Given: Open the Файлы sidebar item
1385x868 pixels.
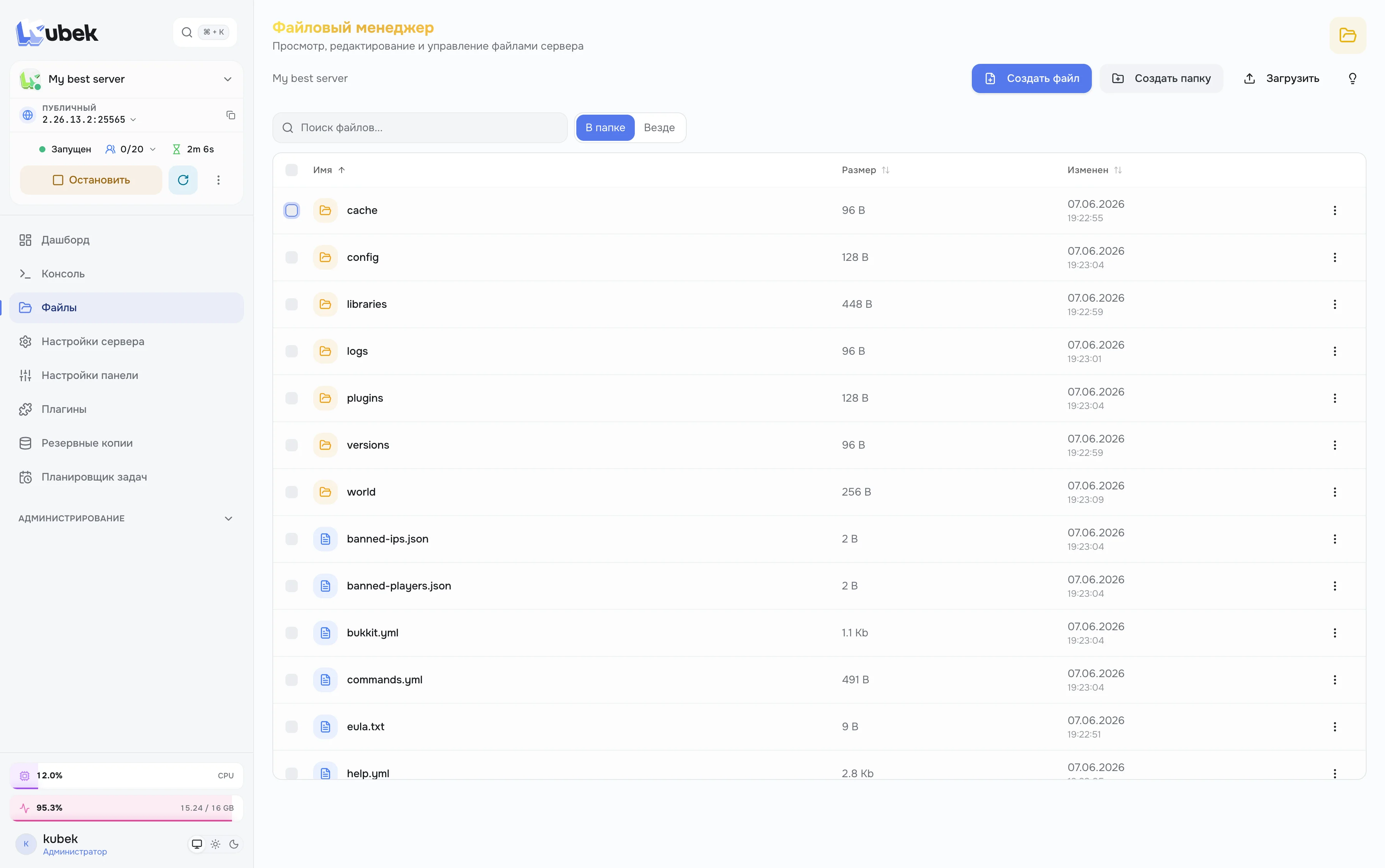Looking at the screenshot, I should coord(126,308).
